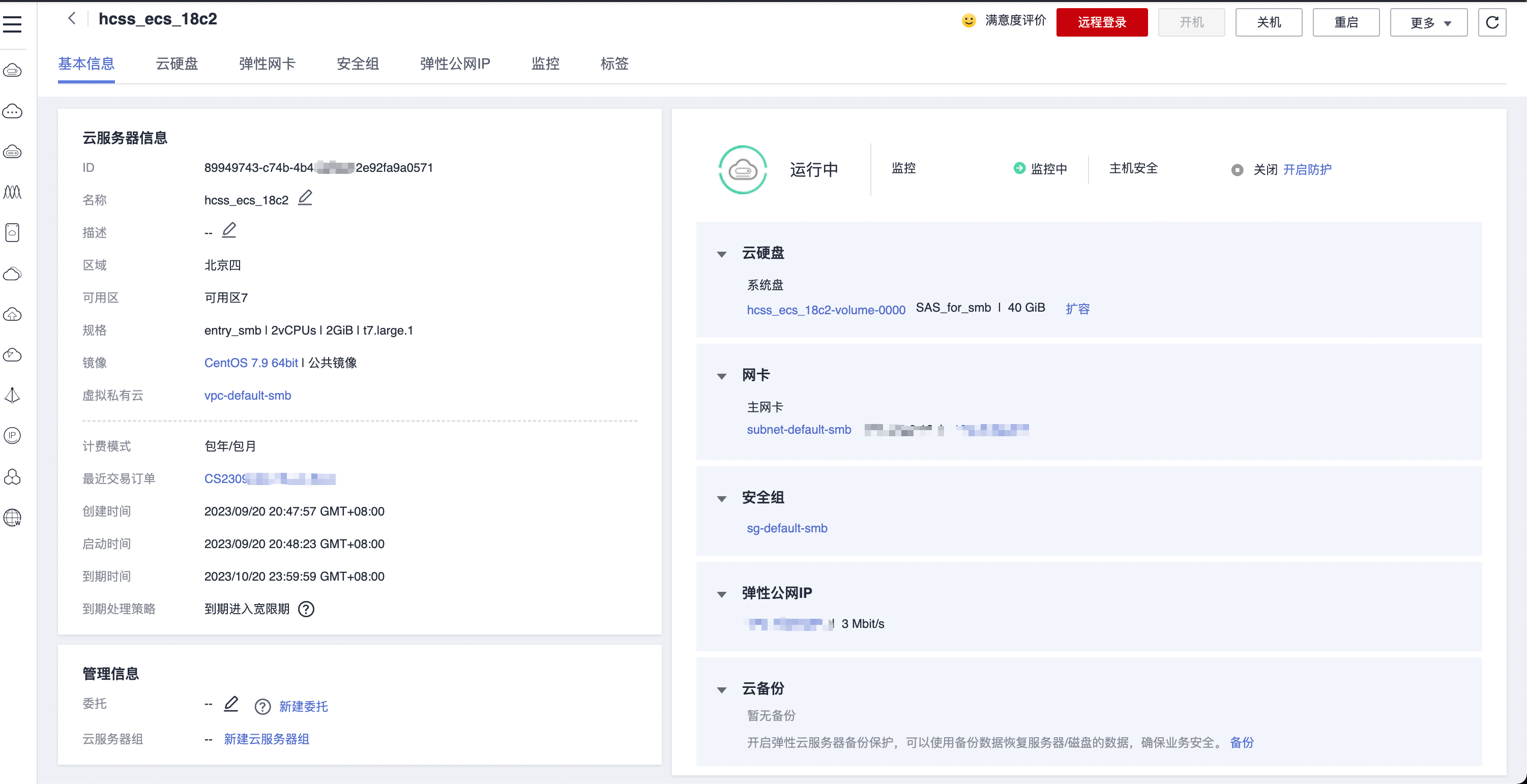
Task: Click the red 远程登录 button
Action: click(x=1102, y=22)
